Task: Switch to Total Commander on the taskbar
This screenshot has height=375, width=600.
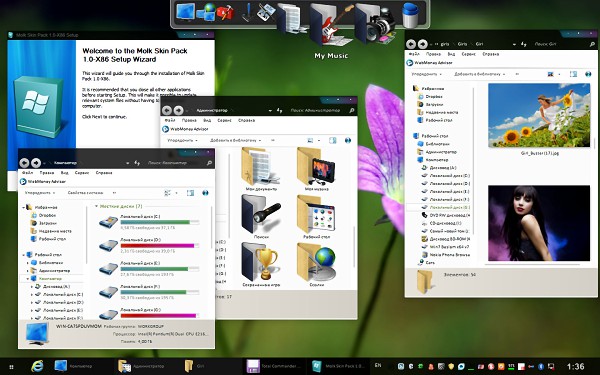Action: click(274, 366)
